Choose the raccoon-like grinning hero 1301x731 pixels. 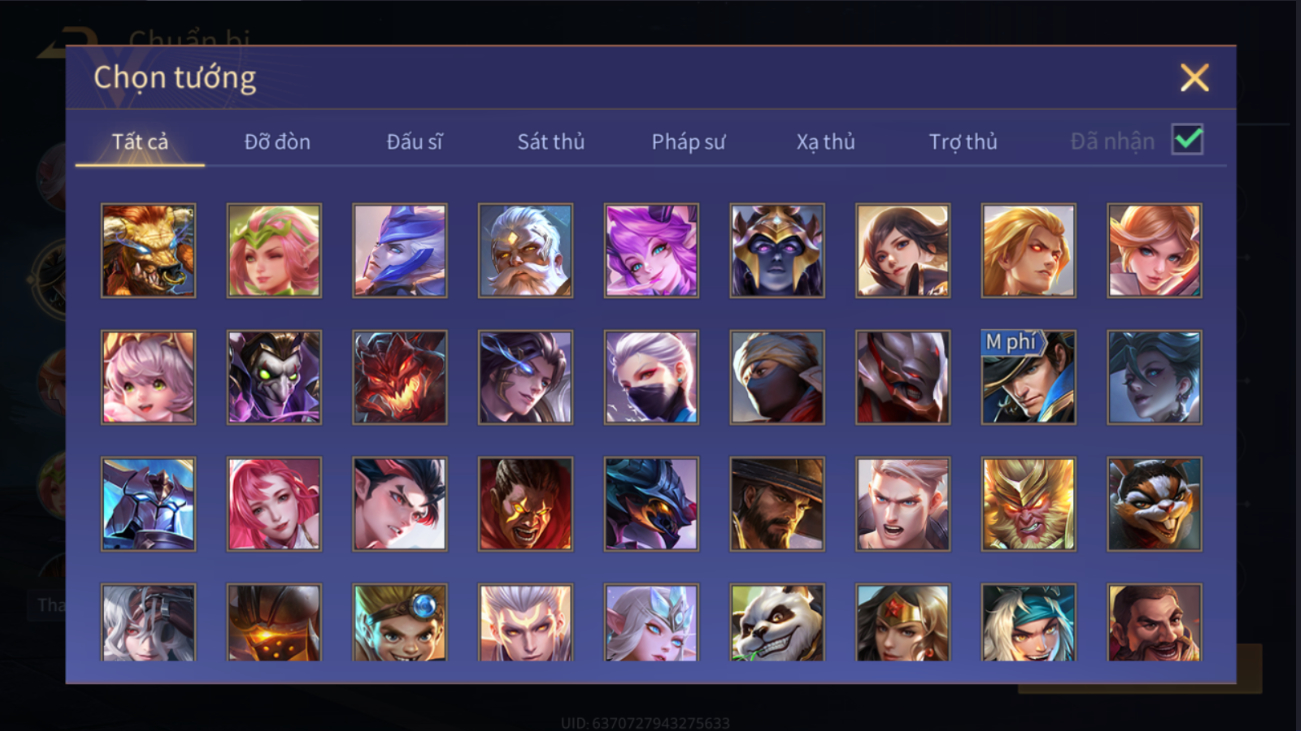1154,504
